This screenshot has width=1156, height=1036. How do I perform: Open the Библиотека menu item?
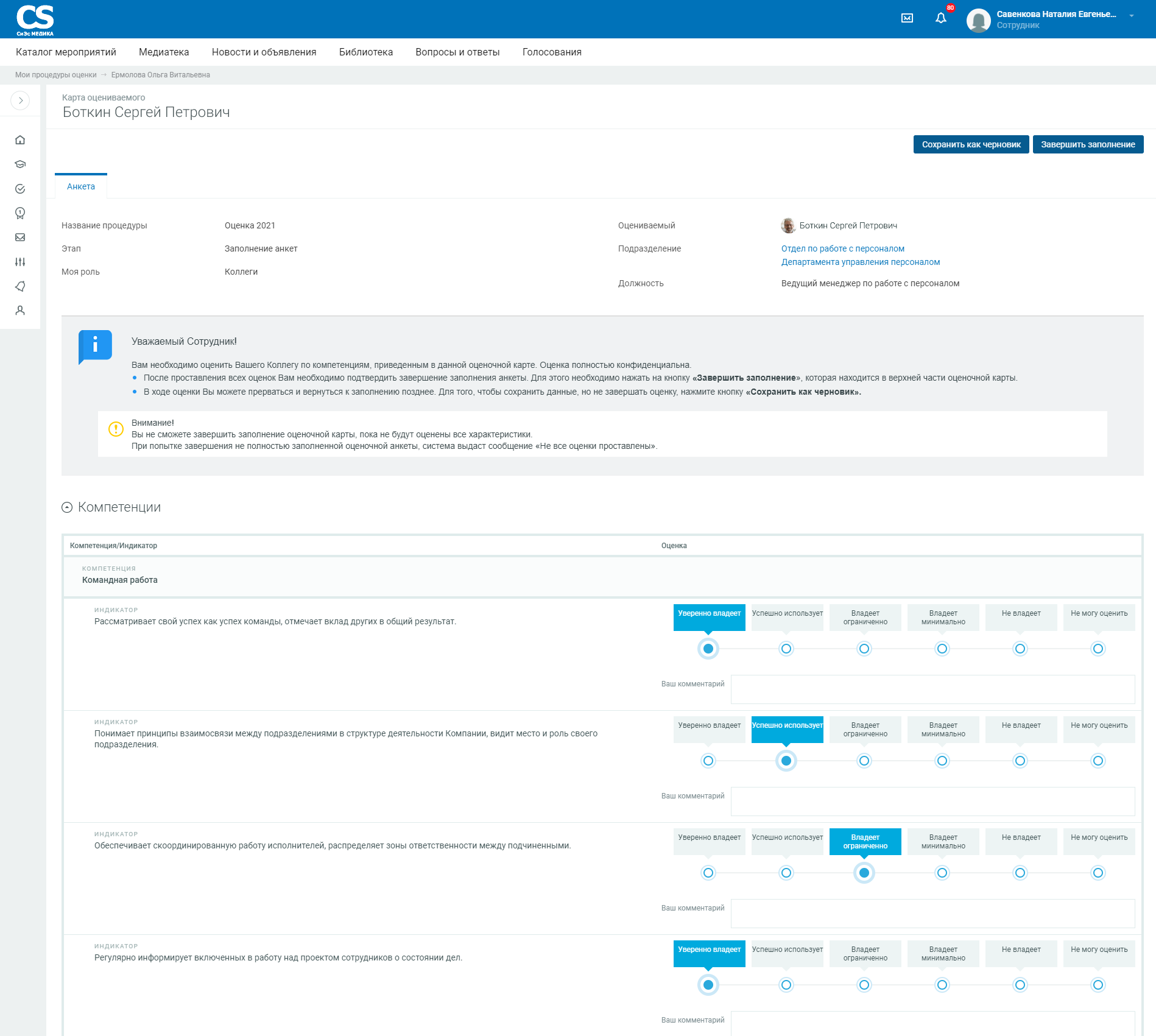tap(365, 52)
